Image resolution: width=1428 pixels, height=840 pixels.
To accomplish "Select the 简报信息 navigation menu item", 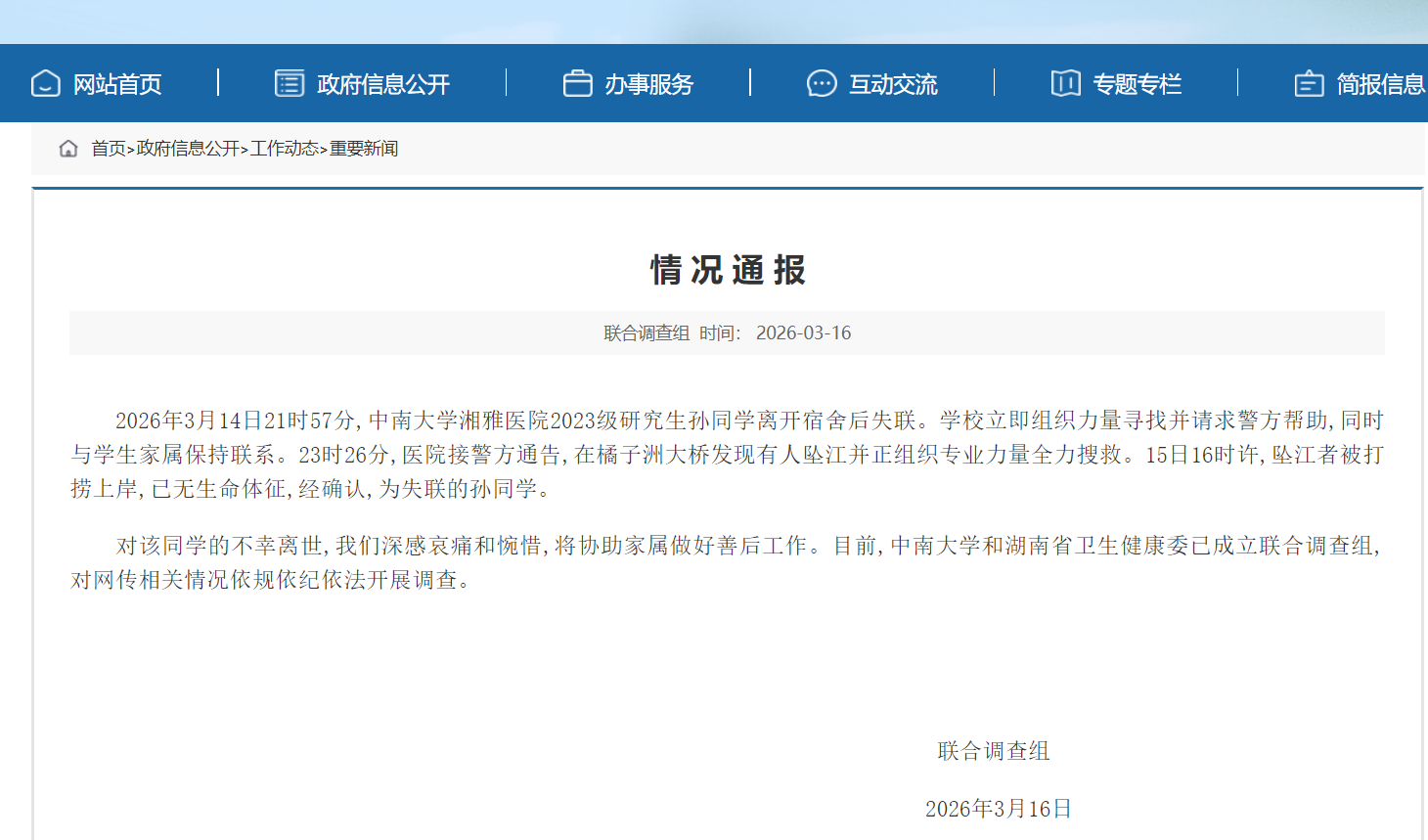I will [x=1379, y=85].
